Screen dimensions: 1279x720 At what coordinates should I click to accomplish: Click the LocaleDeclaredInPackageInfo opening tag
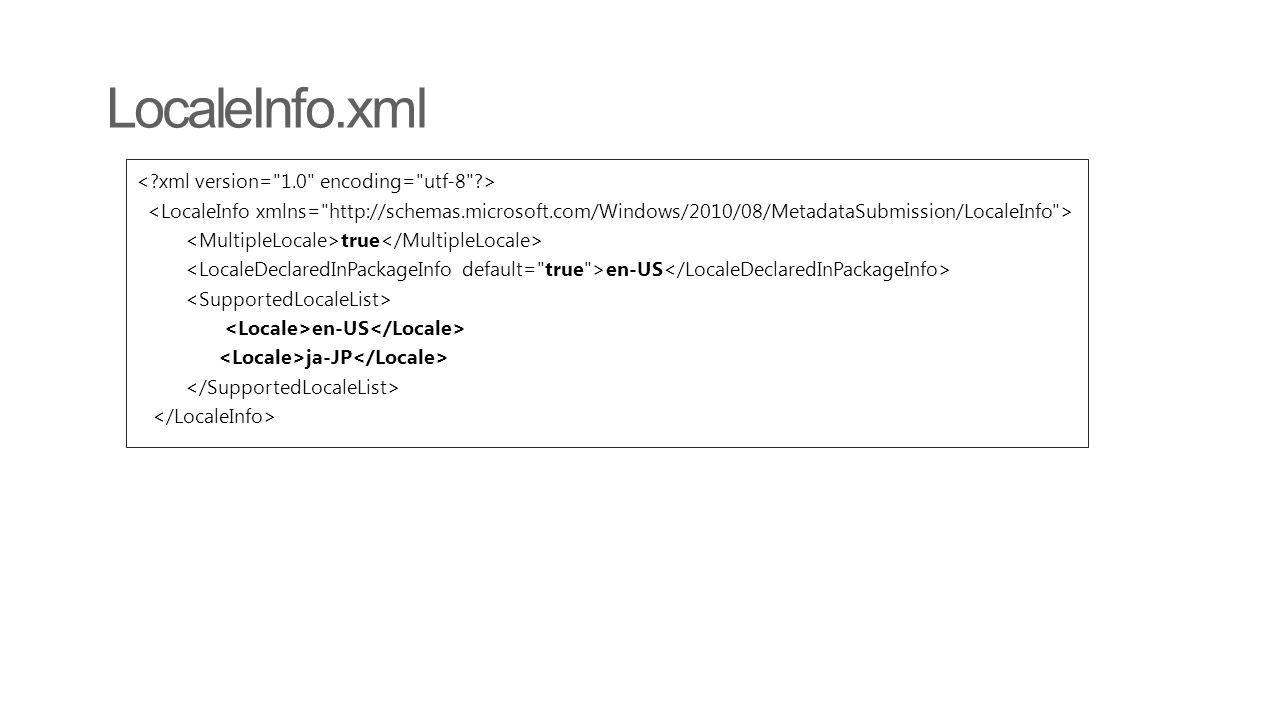click(395, 269)
